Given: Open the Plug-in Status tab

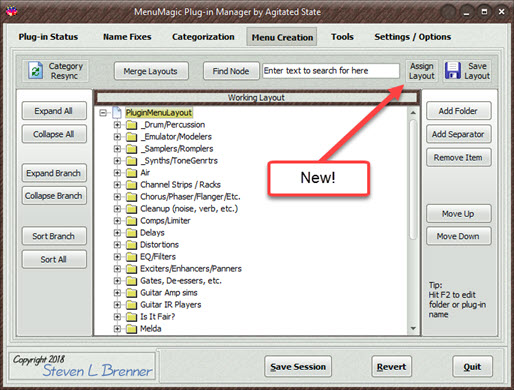Looking at the screenshot, I should [48, 37].
